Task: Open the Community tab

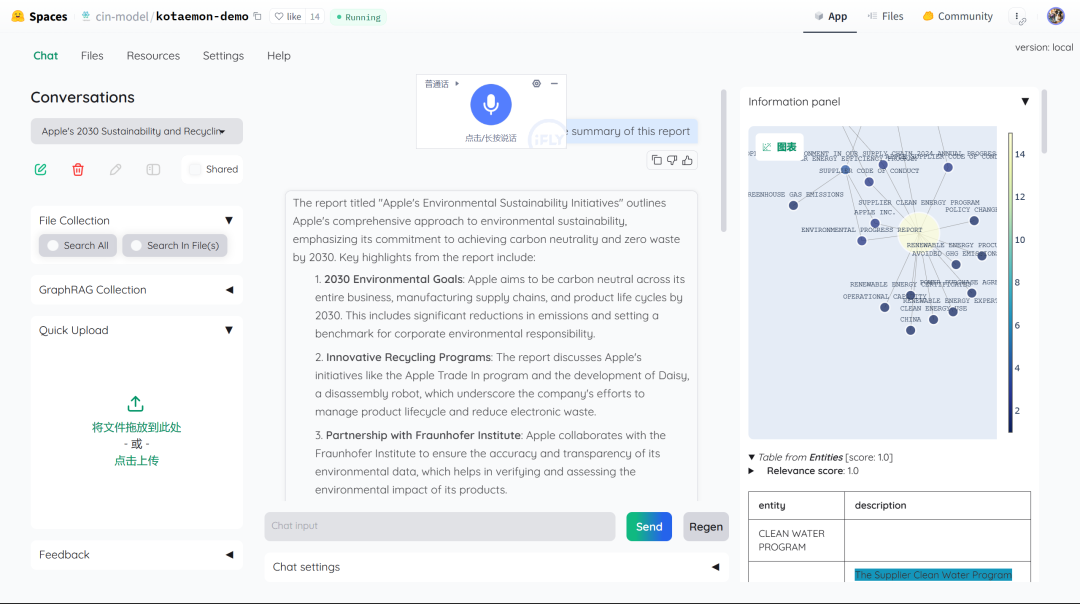Action: [x=957, y=16]
